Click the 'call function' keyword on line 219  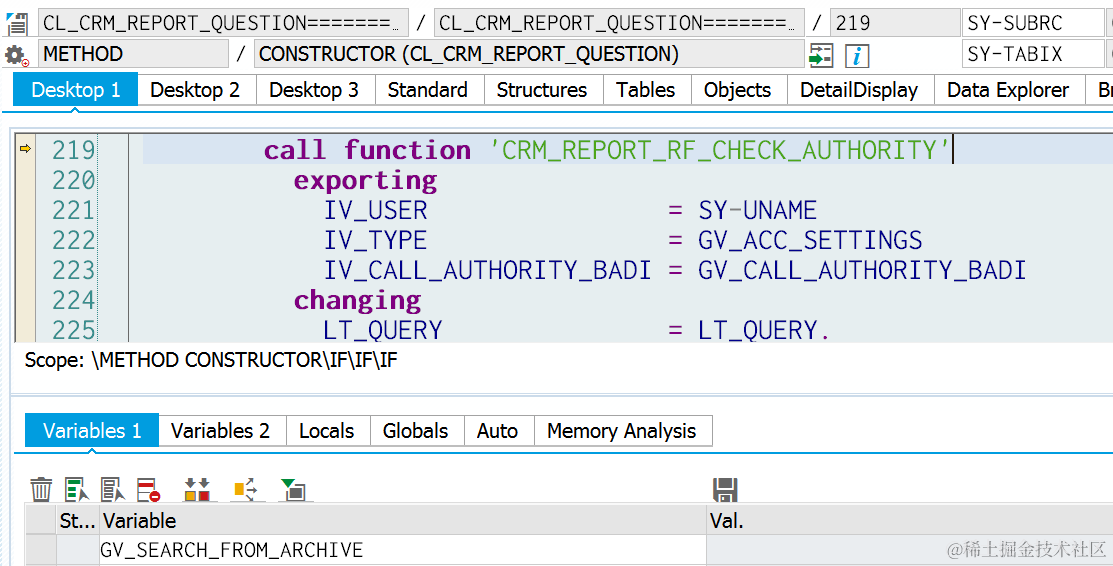tap(367, 150)
